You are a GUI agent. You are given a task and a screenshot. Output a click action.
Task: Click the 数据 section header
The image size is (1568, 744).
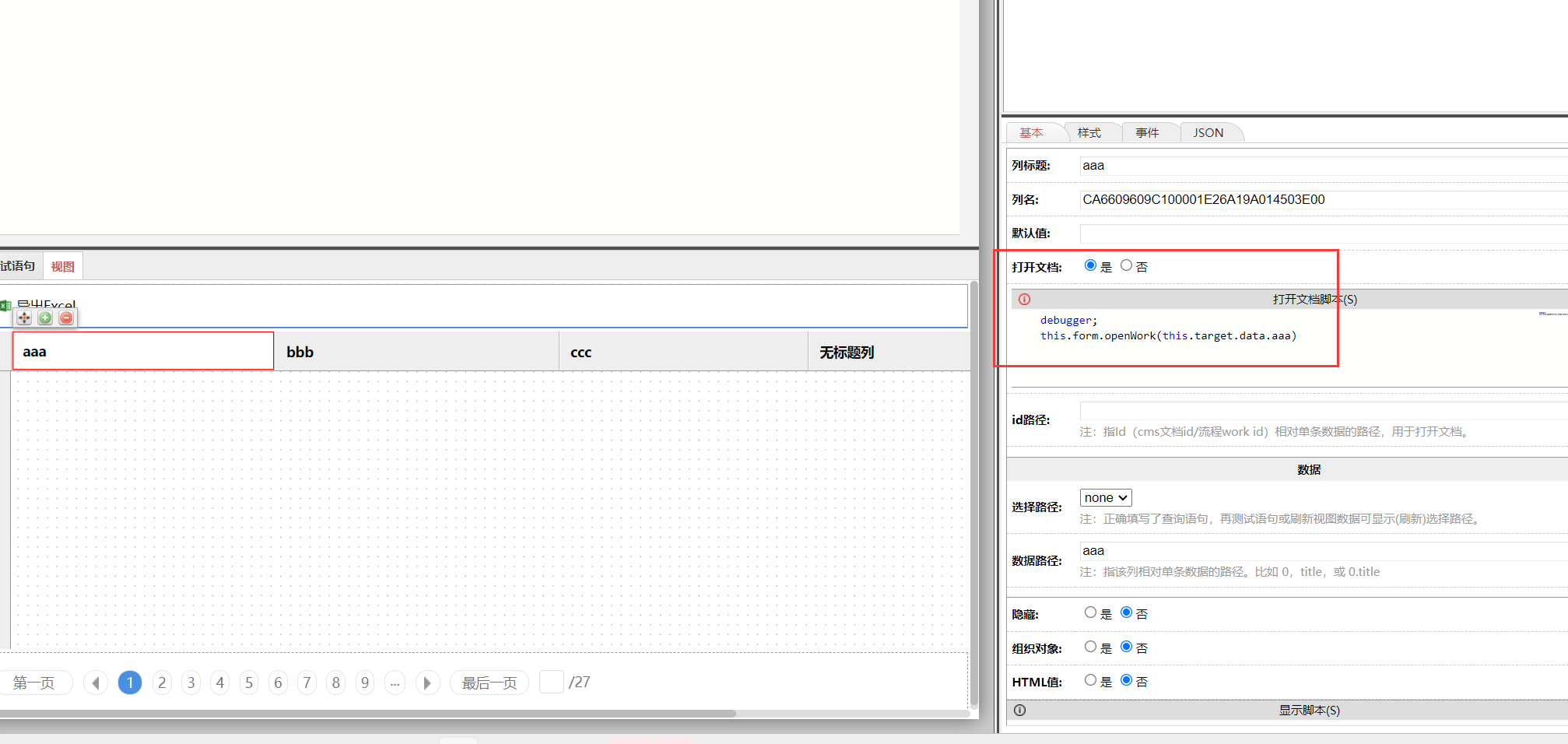(1289, 469)
